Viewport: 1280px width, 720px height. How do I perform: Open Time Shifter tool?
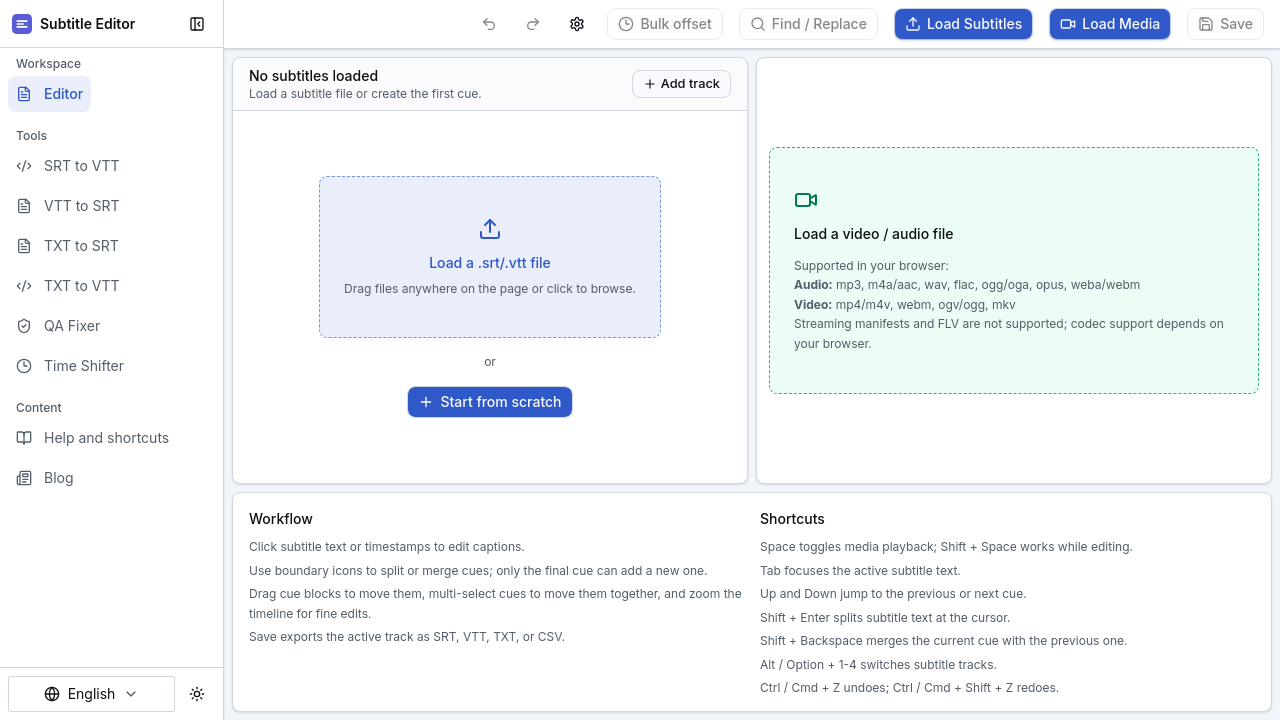[70, 366]
